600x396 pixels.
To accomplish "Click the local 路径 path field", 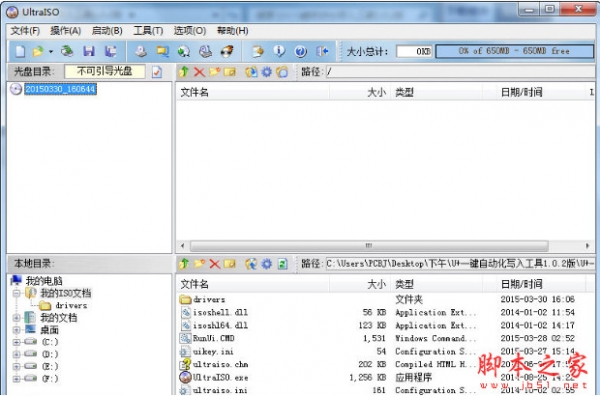I will 460,264.
